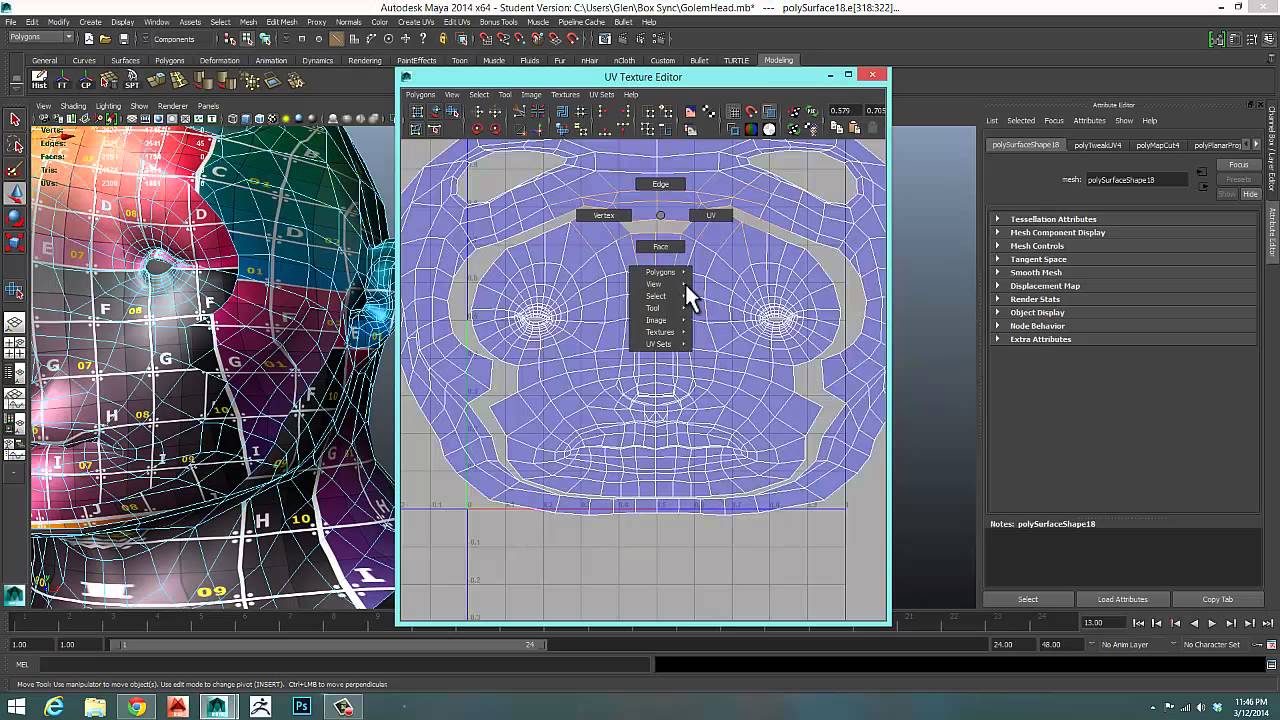This screenshot has width=1280, height=720.
Task: Select the arrow Select tool in the toolbox
Action: (x=14, y=120)
